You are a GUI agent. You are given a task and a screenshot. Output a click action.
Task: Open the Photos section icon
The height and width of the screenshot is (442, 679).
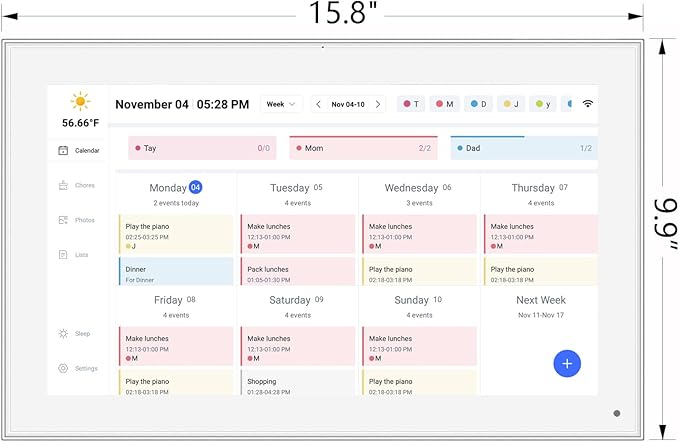(x=63, y=220)
